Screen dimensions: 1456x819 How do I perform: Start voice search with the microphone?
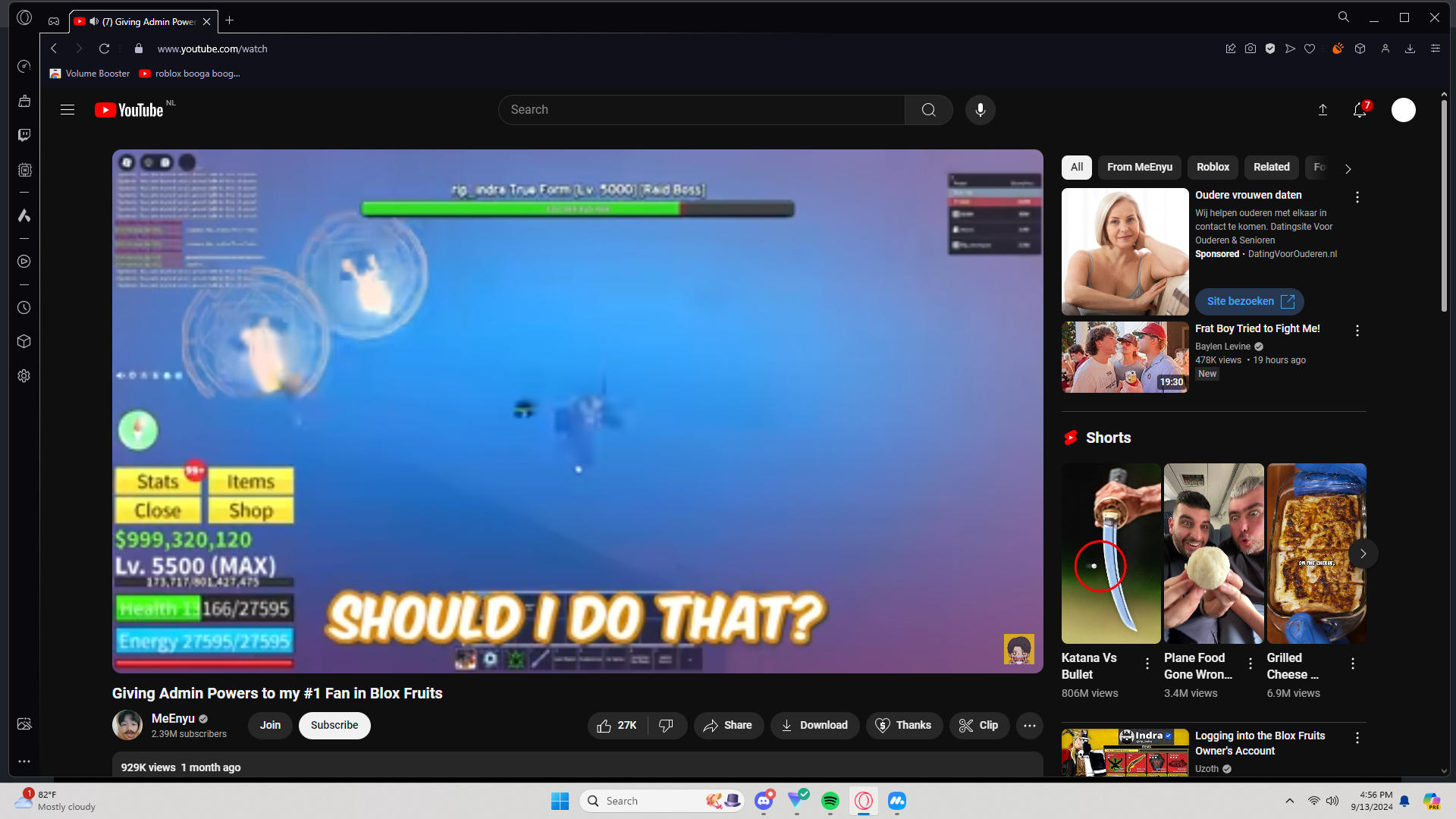pyautogui.click(x=981, y=110)
